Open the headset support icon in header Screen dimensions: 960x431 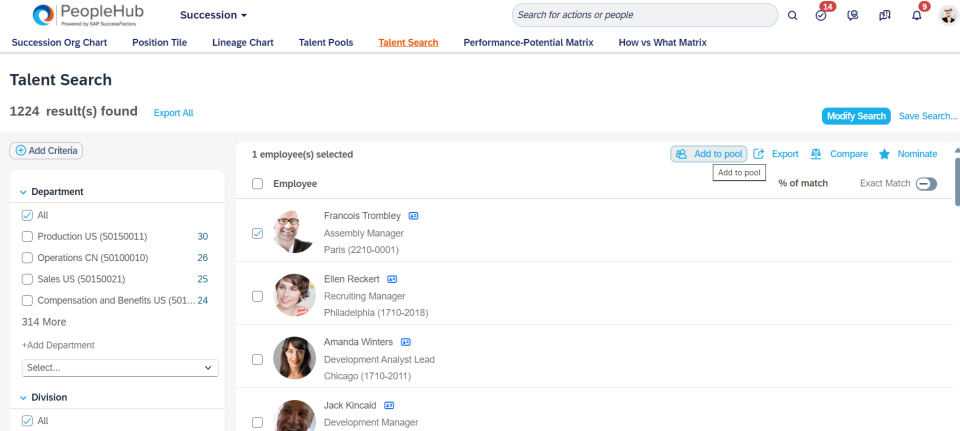click(x=853, y=16)
